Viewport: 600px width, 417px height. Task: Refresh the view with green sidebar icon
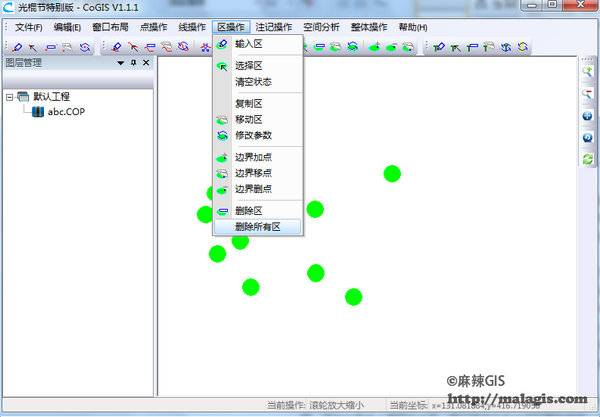coord(587,159)
